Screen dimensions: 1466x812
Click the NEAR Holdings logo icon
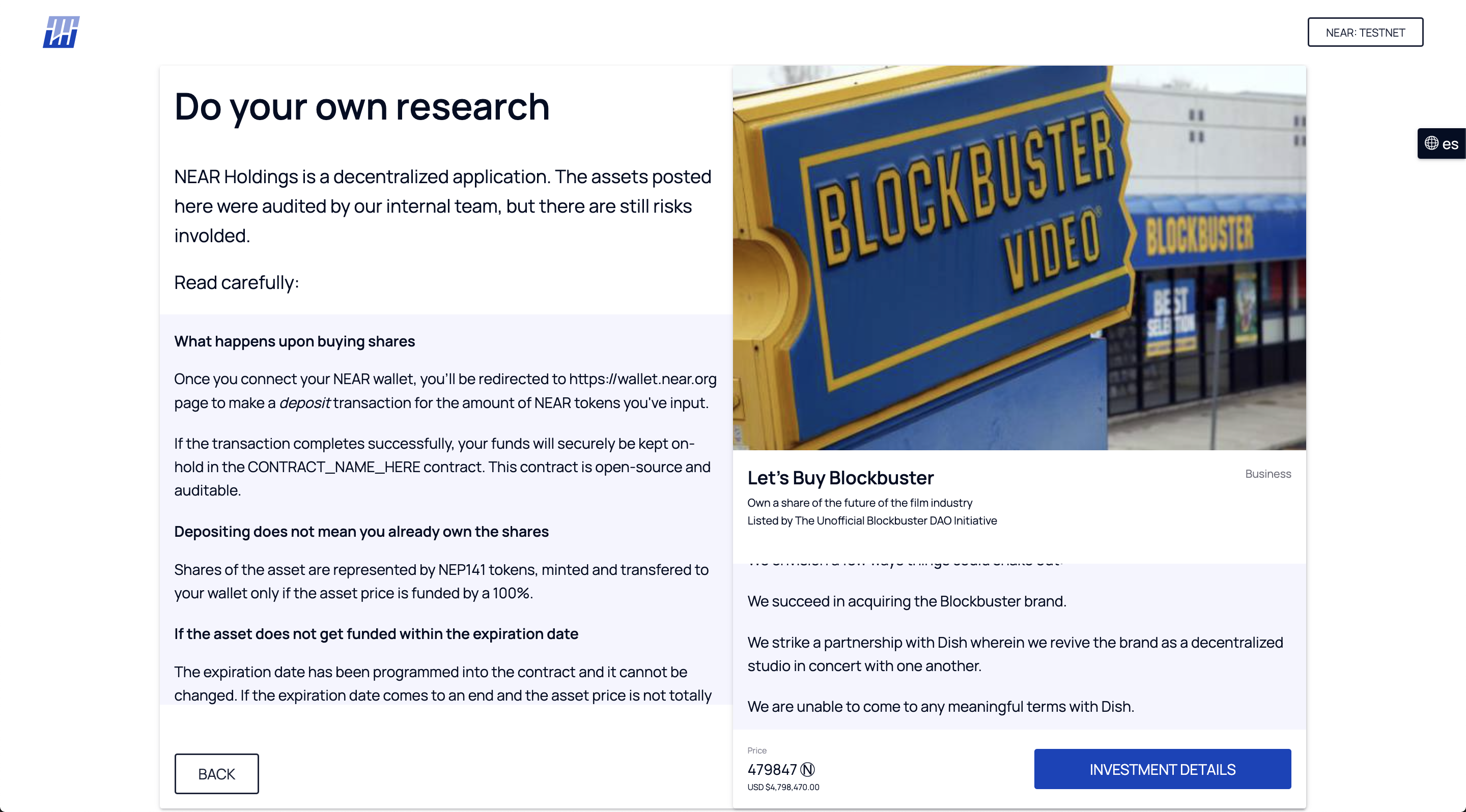[61, 32]
